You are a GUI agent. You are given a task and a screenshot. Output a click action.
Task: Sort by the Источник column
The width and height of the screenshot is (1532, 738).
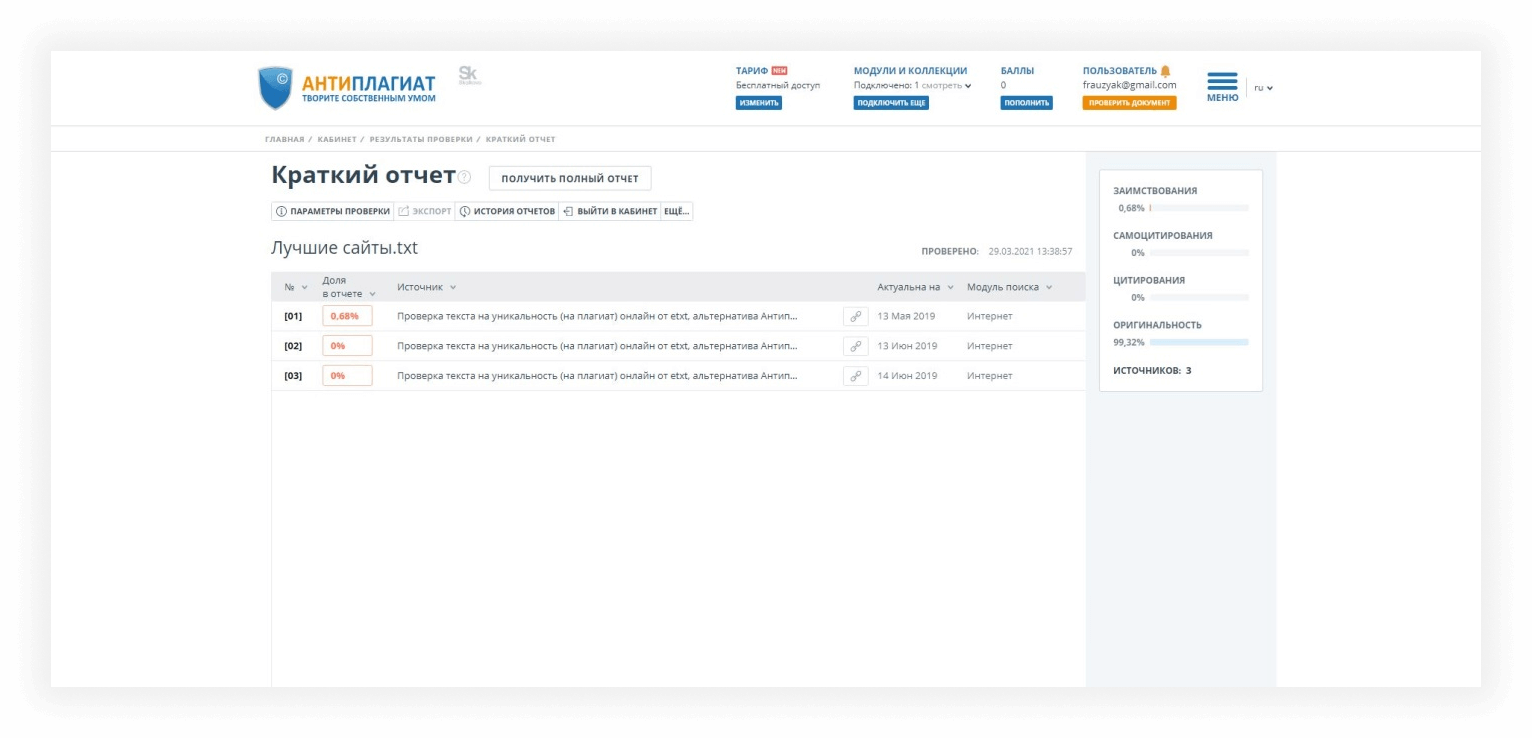pyautogui.click(x=426, y=287)
